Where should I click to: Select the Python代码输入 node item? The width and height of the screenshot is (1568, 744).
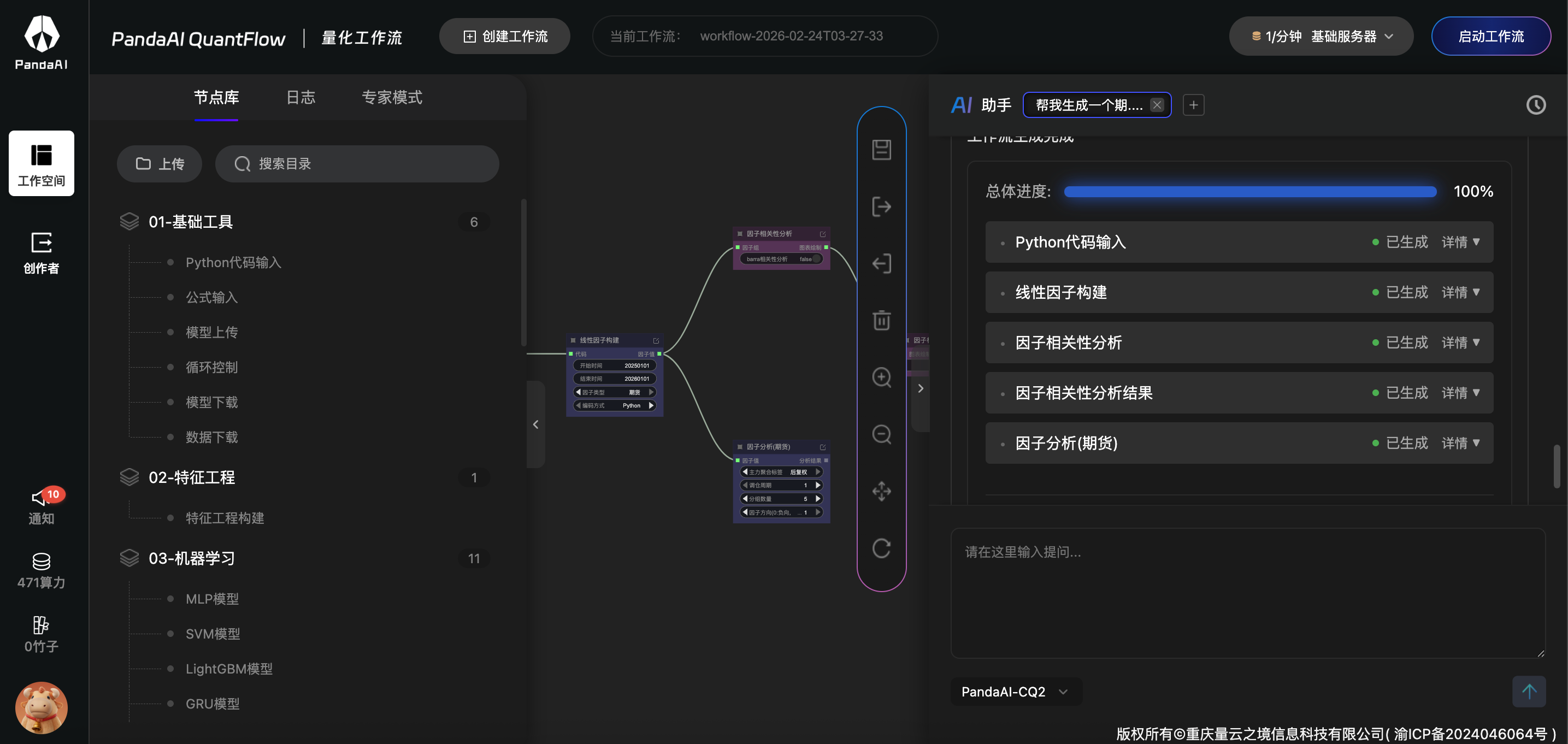(233, 262)
